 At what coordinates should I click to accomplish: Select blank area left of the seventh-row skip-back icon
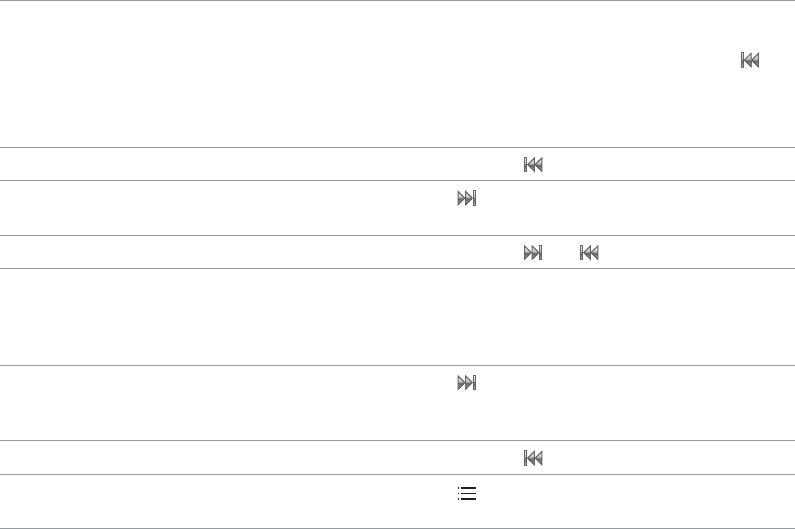click(259, 457)
